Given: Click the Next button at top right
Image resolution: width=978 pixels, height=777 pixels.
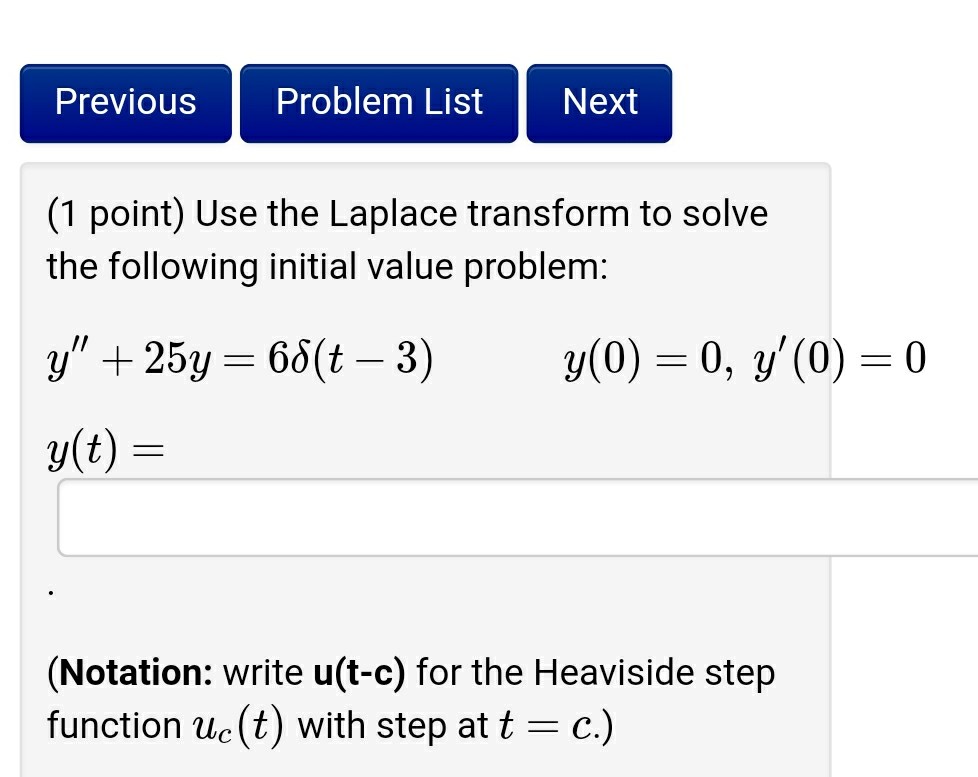Looking at the screenshot, I should coord(599,101).
